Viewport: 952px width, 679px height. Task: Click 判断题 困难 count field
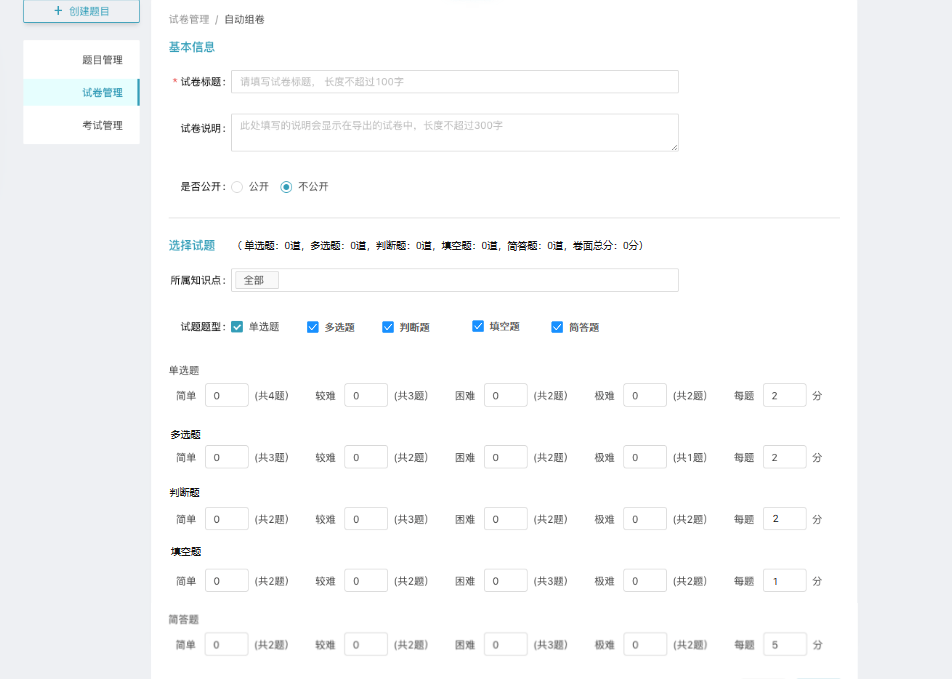point(506,519)
